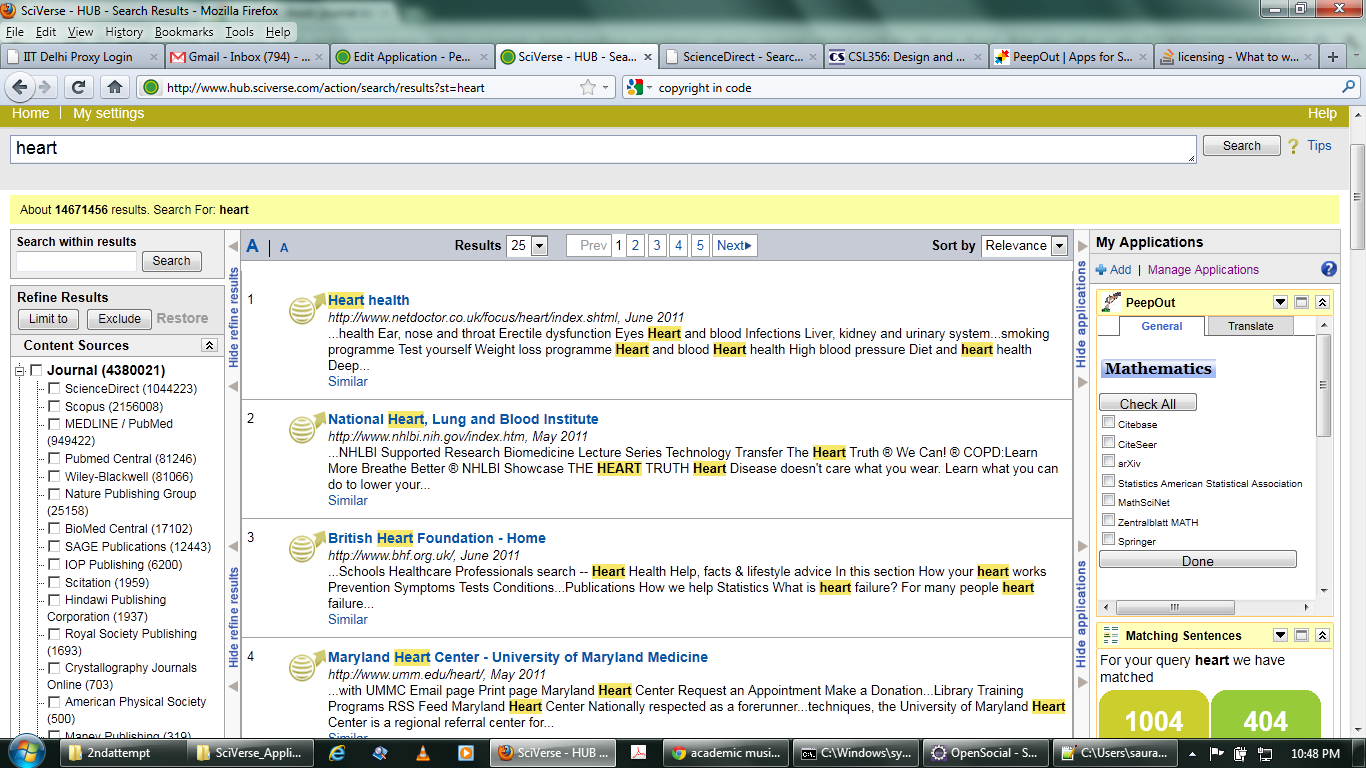Open the results-per-page 25 dropdown

click(x=539, y=246)
